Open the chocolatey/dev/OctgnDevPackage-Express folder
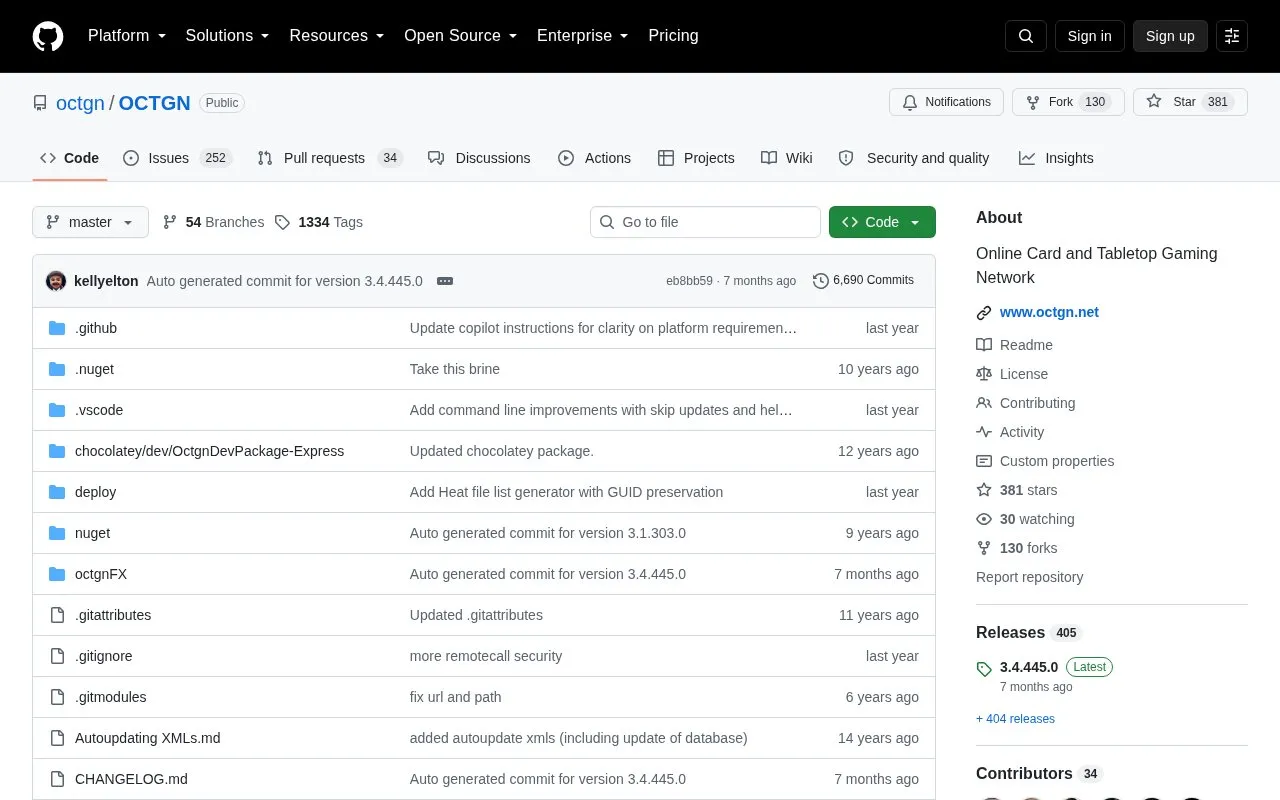The image size is (1280, 800). 209,451
